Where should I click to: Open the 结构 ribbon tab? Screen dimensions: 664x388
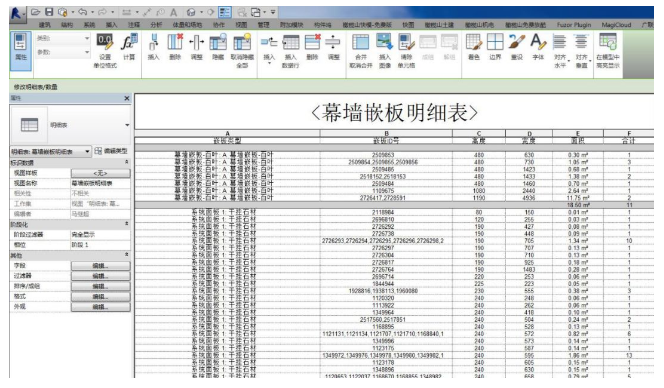point(67,25)
